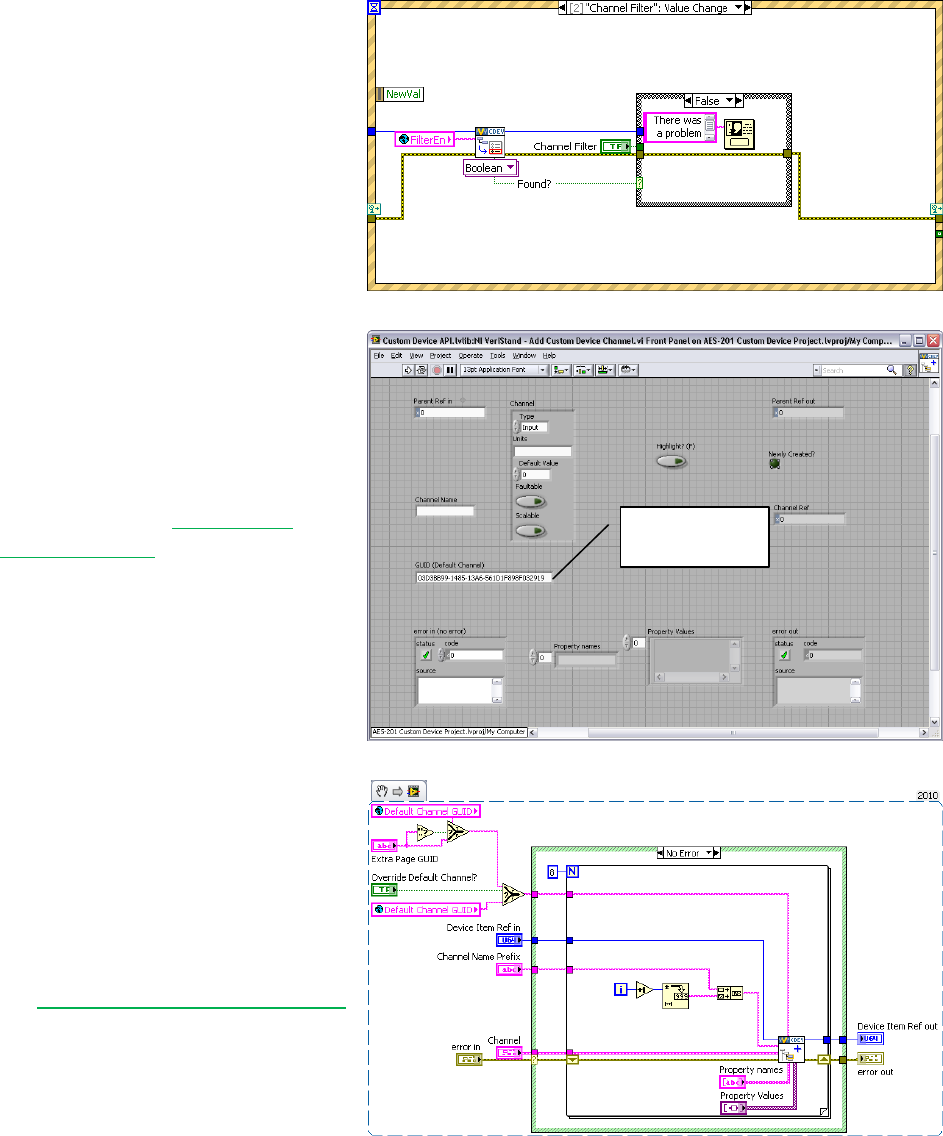This screenshot has height=1136, width=943.
Task: Click the Newly Created? LED indicator
Action: [x=774, y=464]
